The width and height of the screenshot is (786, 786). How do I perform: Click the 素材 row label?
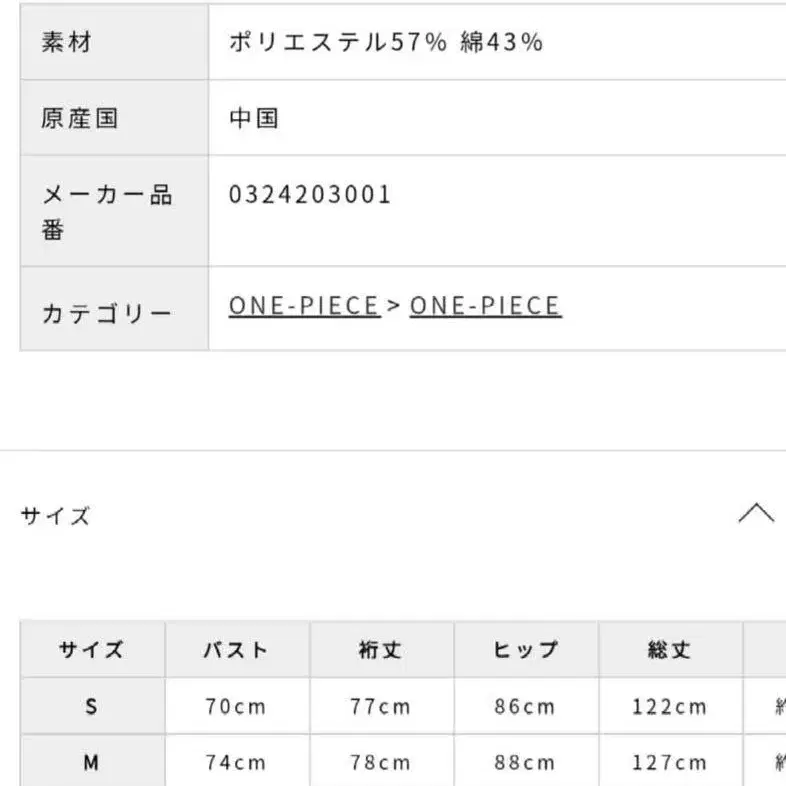click(x=67, y=42)
